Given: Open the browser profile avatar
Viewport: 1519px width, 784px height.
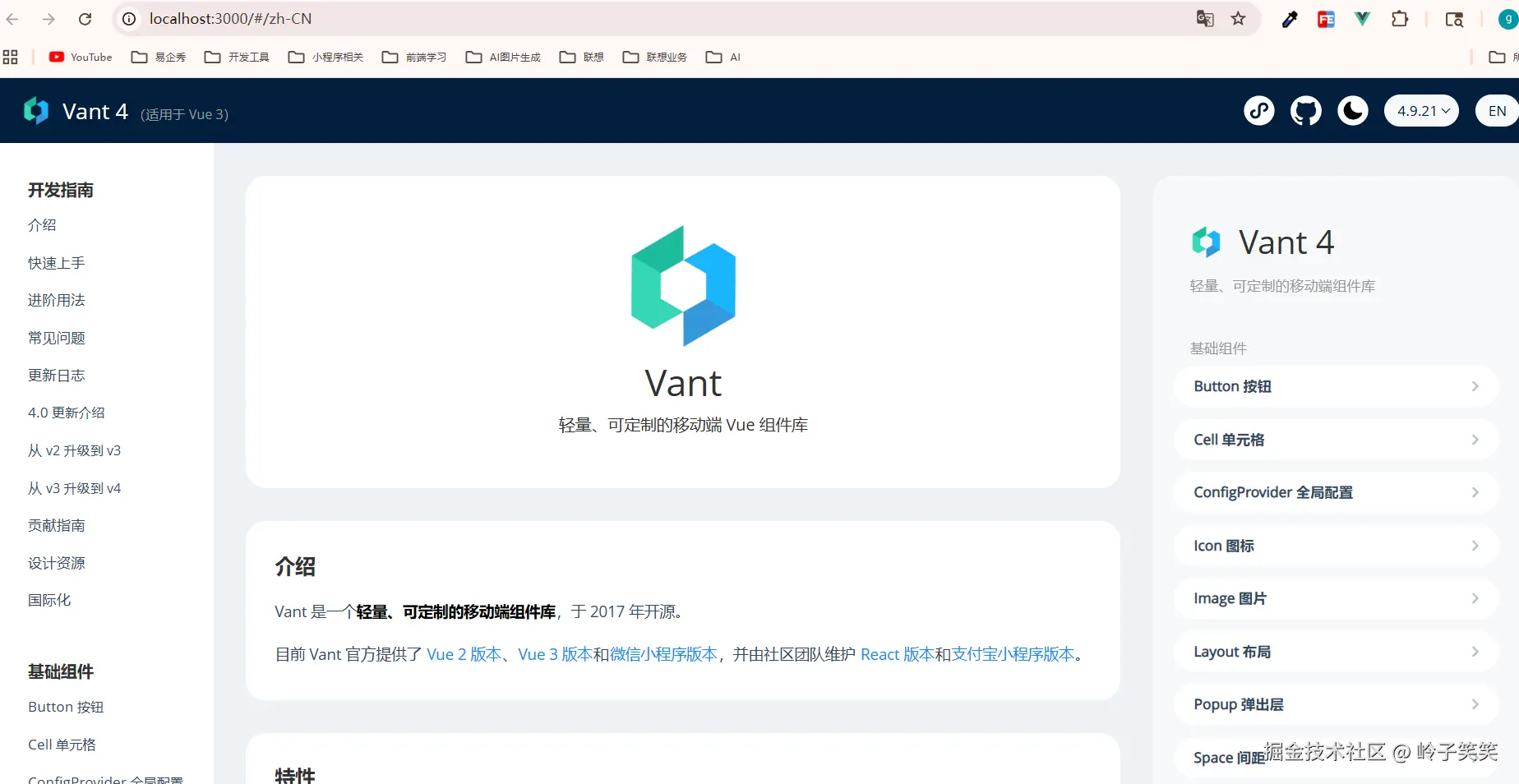Looking at the screenshot, I should [x=1508, y=19].
